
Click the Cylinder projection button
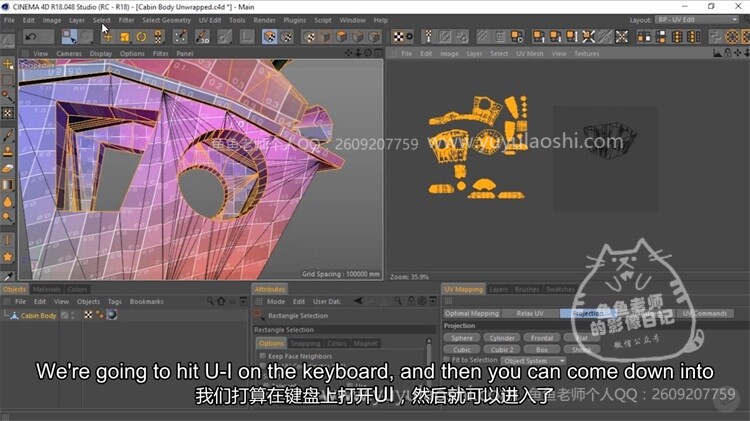(x=502, y=338)
